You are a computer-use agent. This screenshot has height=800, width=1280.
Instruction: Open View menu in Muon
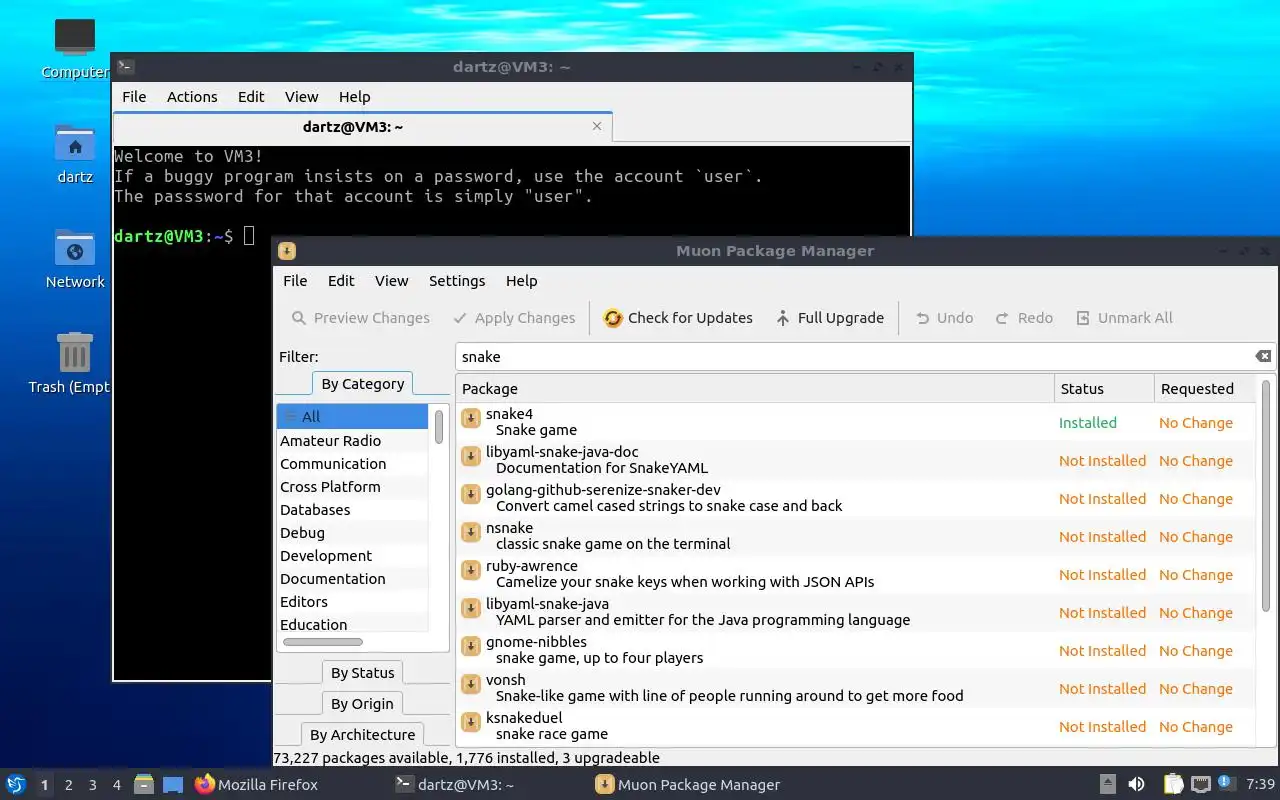point(391,281)
